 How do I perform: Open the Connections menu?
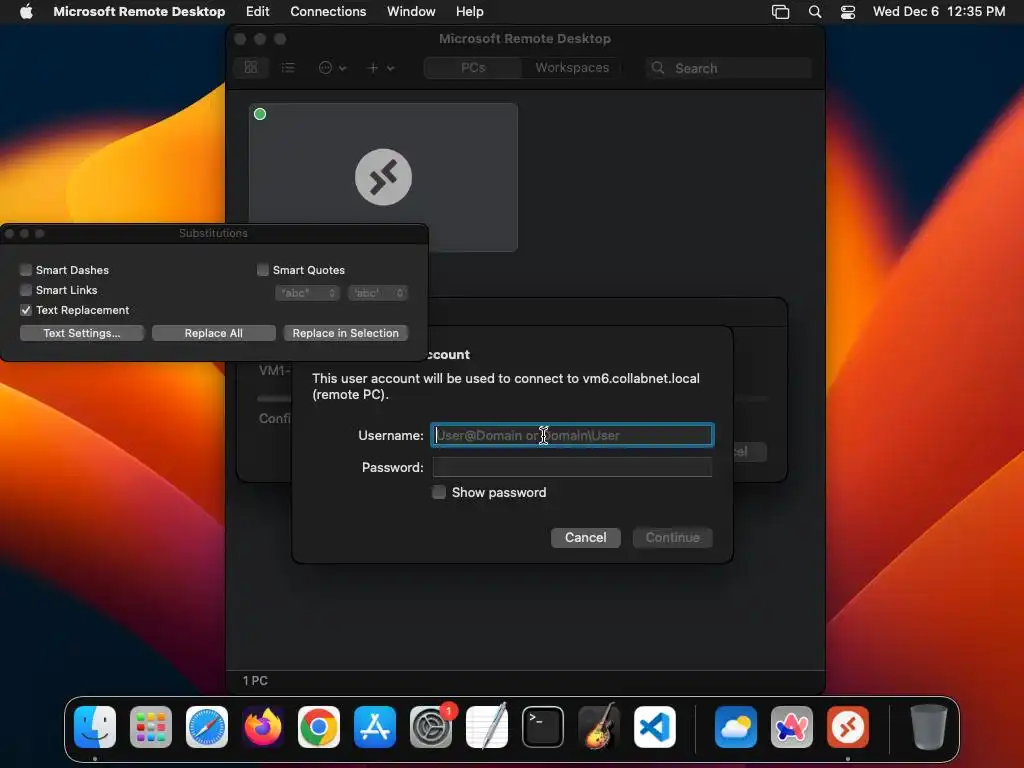[x=328, y=11]
